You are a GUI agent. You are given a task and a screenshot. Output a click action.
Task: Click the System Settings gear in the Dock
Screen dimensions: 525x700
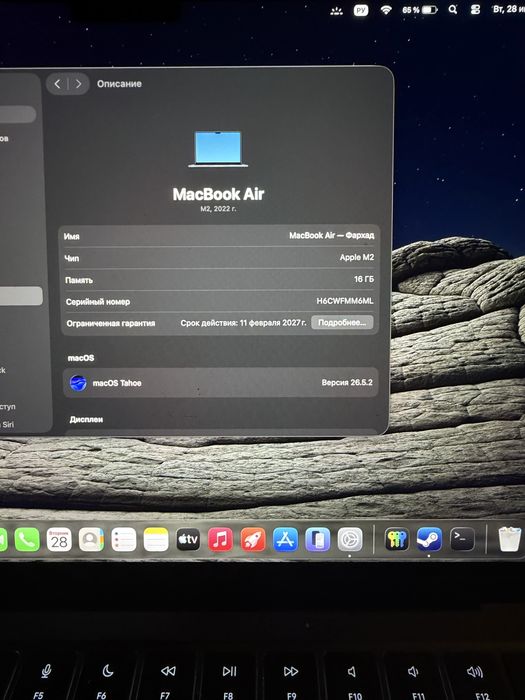(x=350, y=540)
